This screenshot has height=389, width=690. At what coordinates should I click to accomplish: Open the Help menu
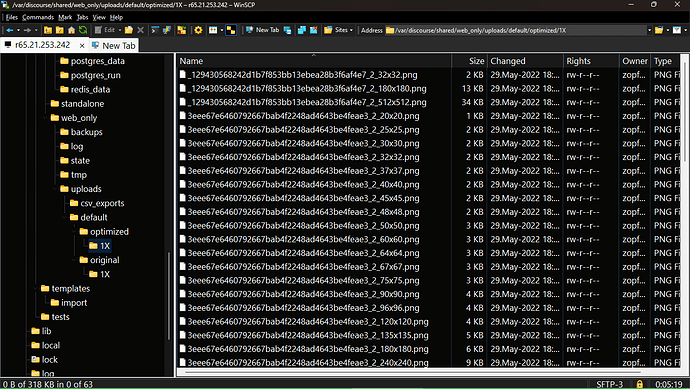pos(116,17)
